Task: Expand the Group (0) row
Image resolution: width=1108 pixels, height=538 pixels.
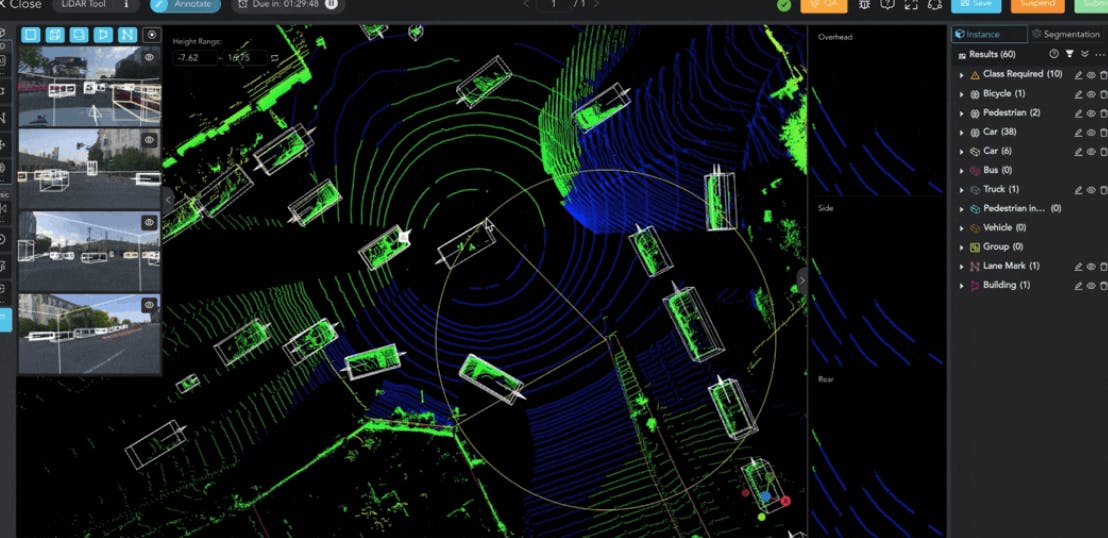Action: (961, 247)
